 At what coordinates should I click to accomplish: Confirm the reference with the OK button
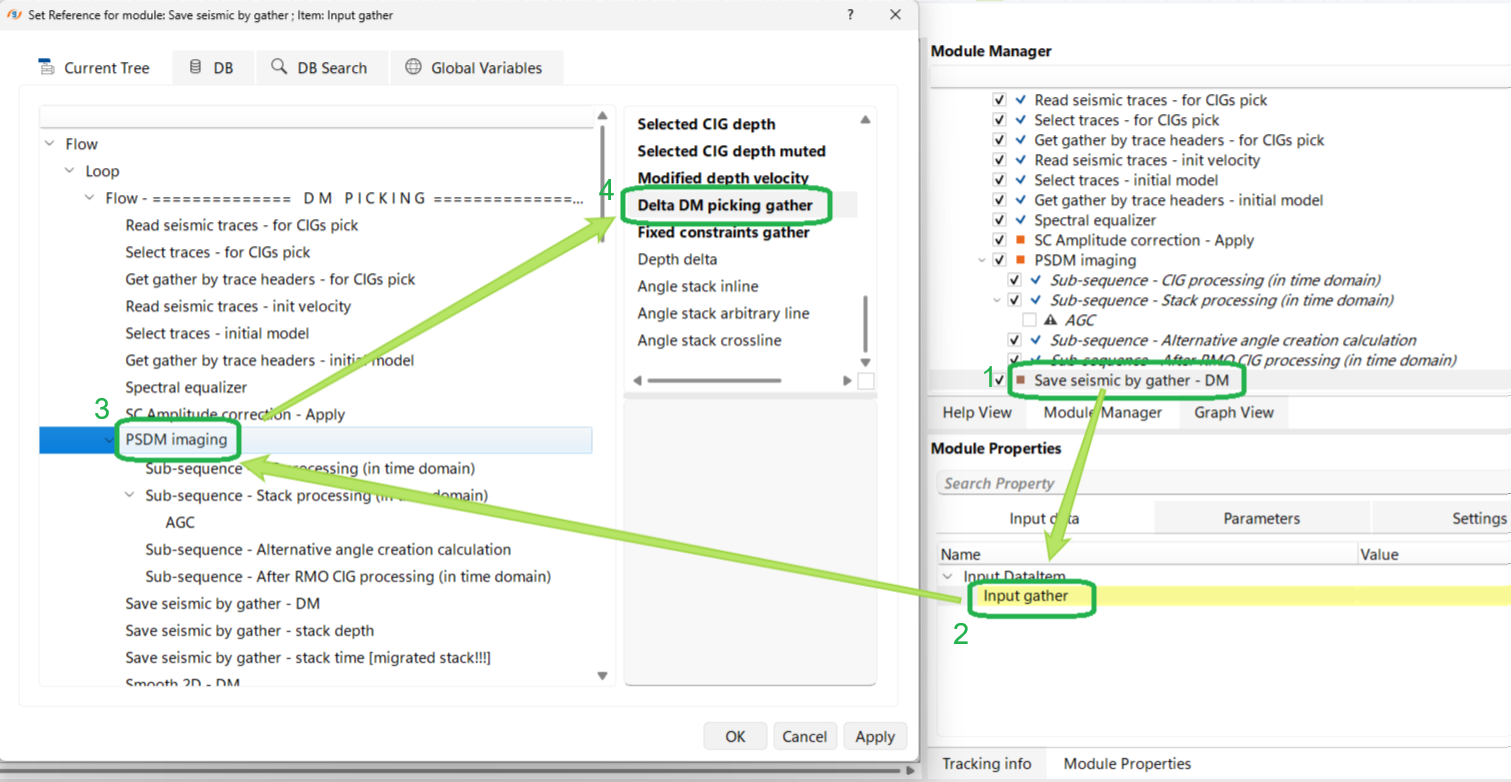pos(735,736)
